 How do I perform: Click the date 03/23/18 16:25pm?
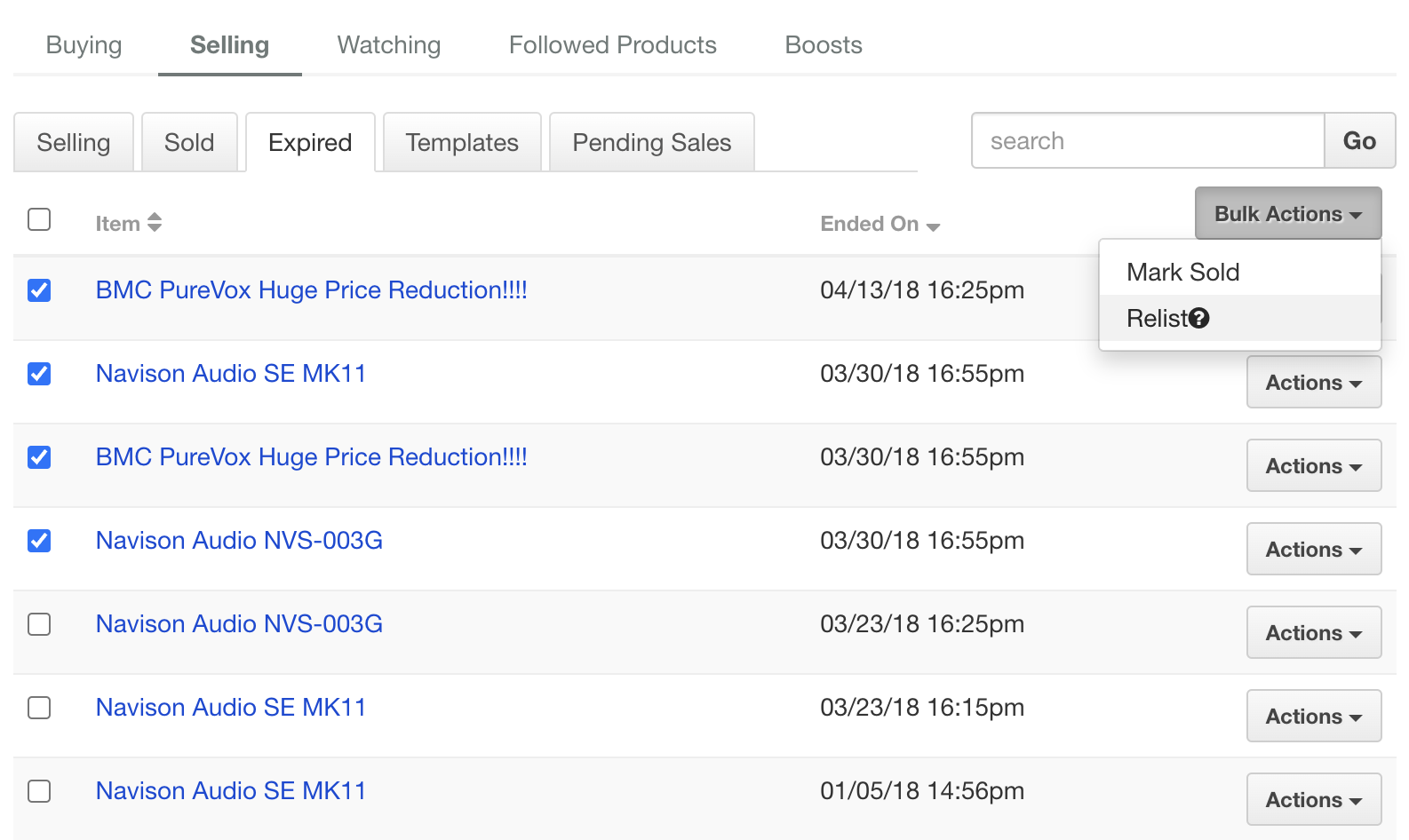coord(922,624)
